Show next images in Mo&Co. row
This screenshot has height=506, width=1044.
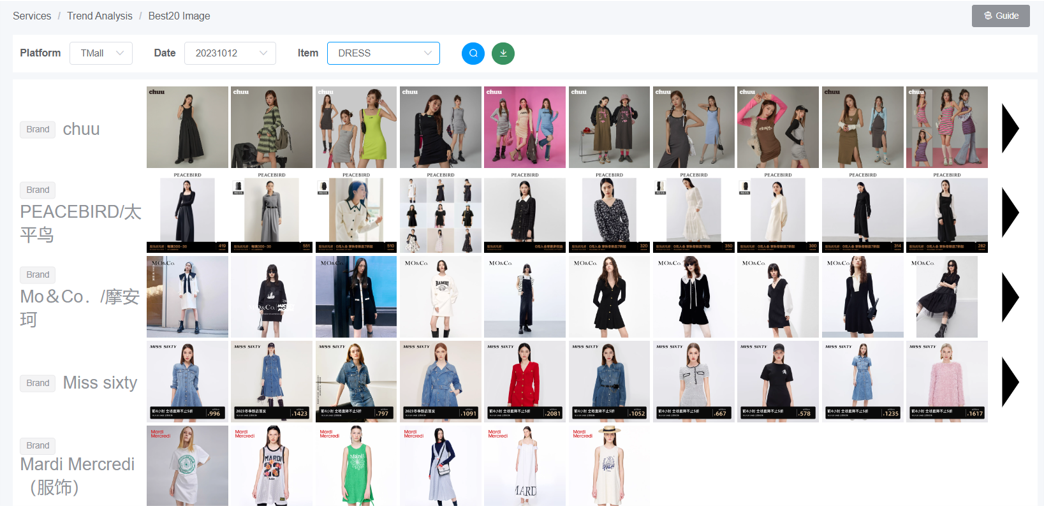coord(1010,297)
